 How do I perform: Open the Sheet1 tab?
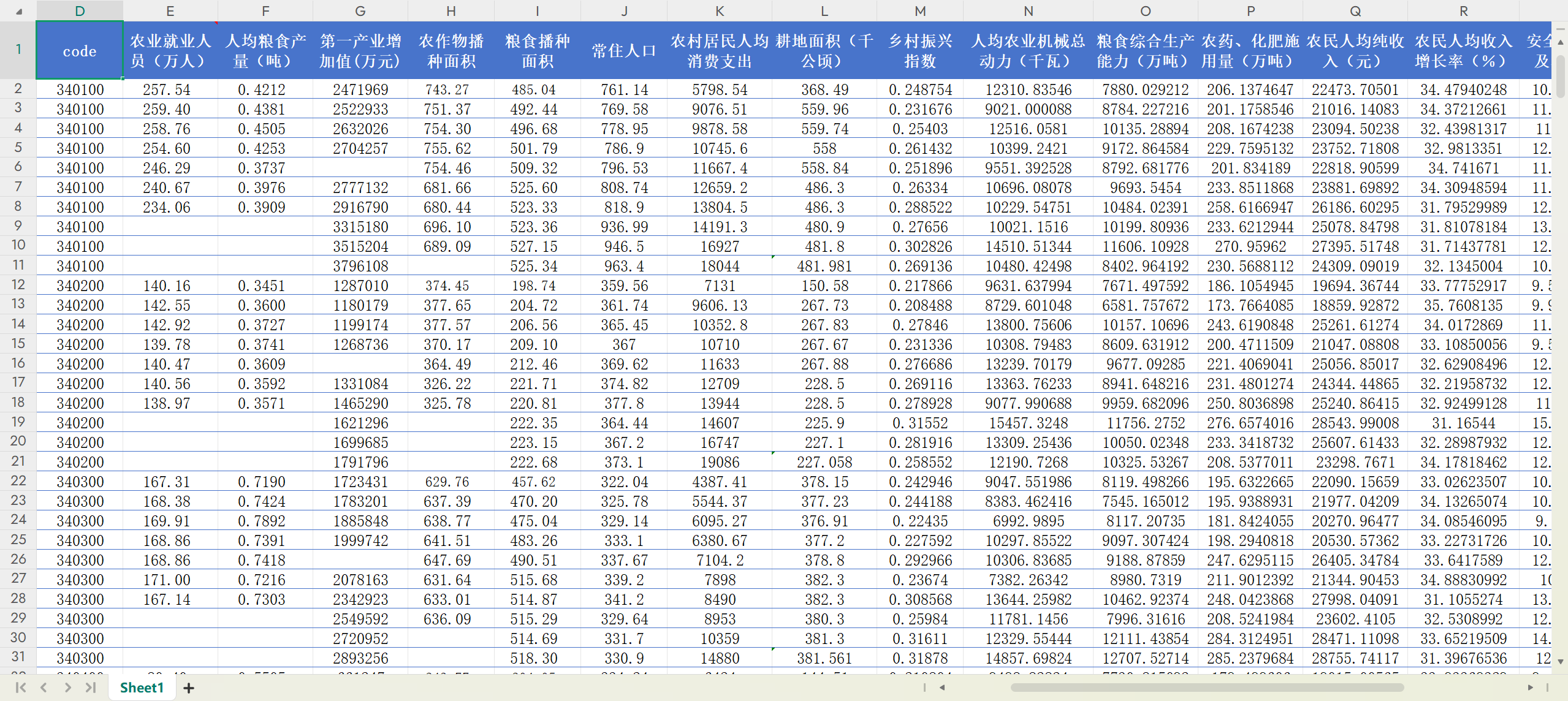(142, 688)
